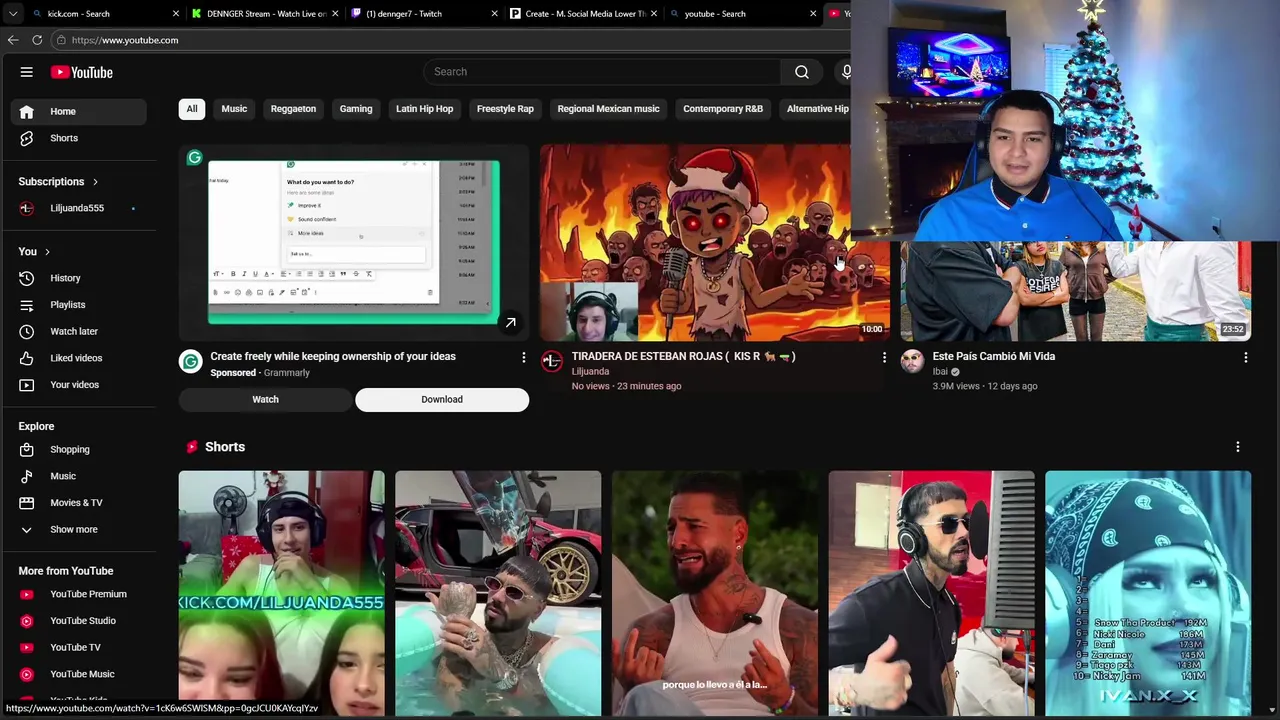Viewport: 1280px width, 720px height.
Task: Open the Liljuanda channel name under video
Action: tap(590, 371)
